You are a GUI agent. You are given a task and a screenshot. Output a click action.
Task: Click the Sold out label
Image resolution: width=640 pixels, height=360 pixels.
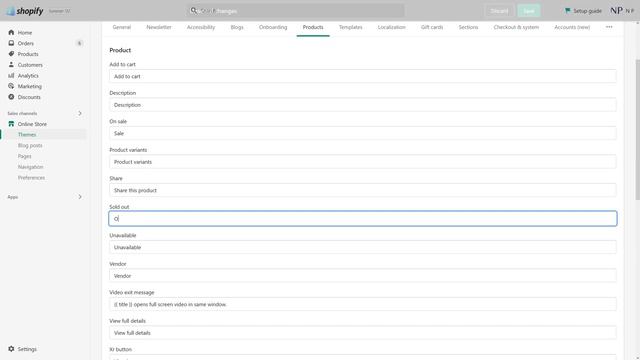119,207
